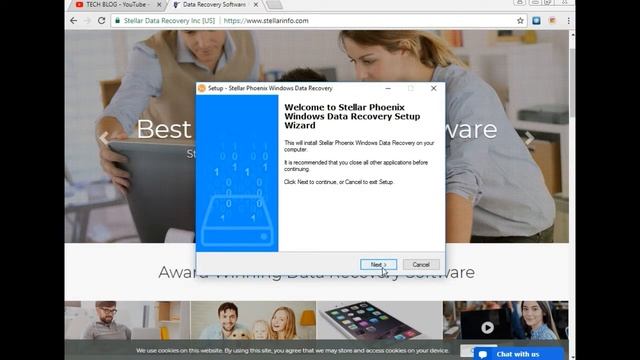This screenshot has width=640, height=360.
Task: Minimize the Setup wizard window
Action: tap(388, 88)
